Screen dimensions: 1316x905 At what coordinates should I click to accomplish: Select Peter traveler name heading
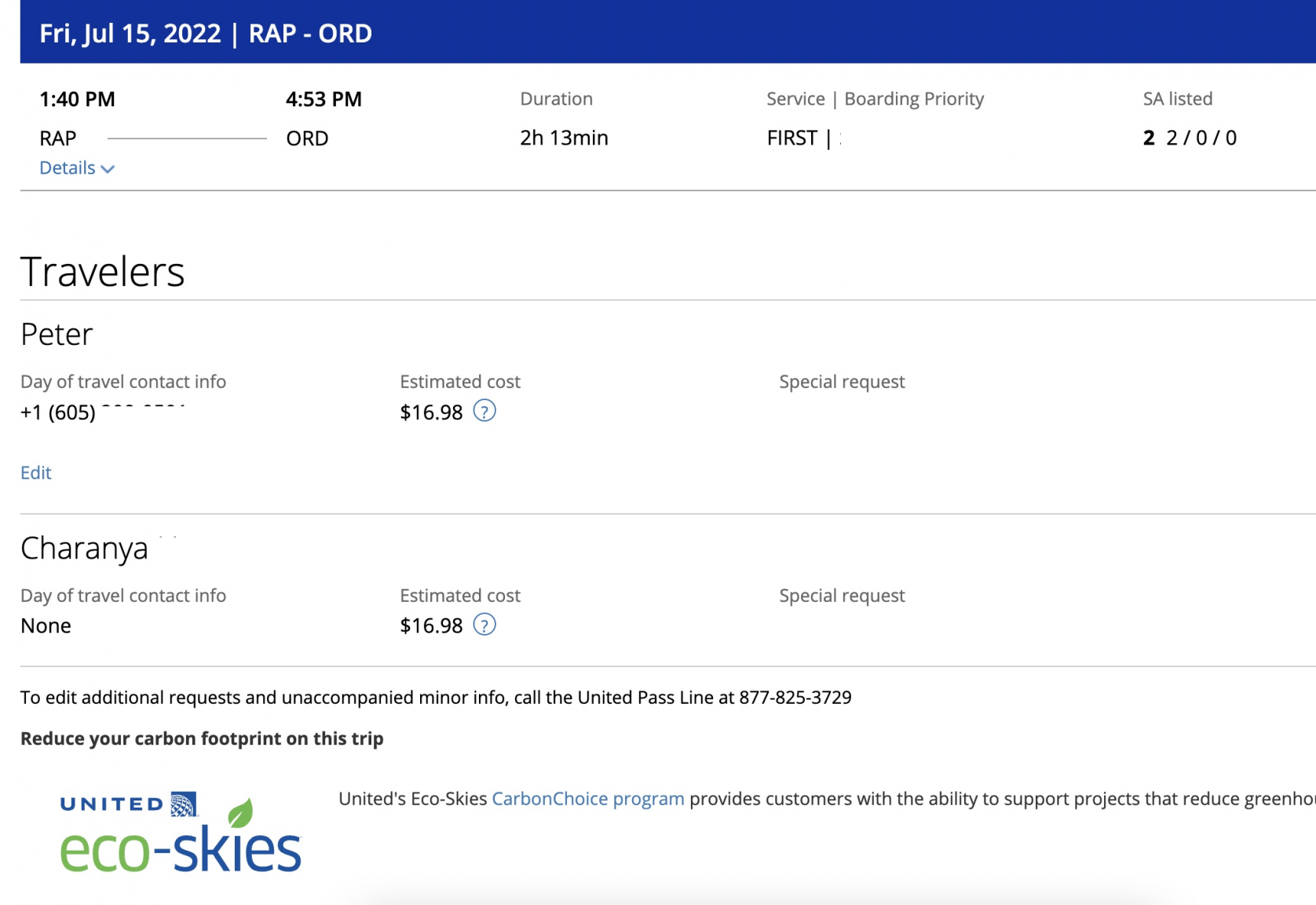(x=57, y=335)
